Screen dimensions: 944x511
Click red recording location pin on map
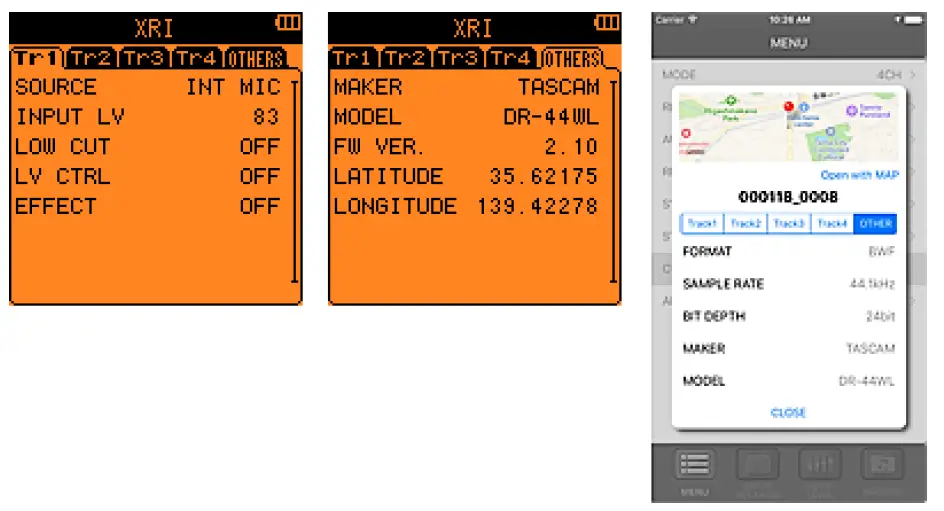click(788, 107)
